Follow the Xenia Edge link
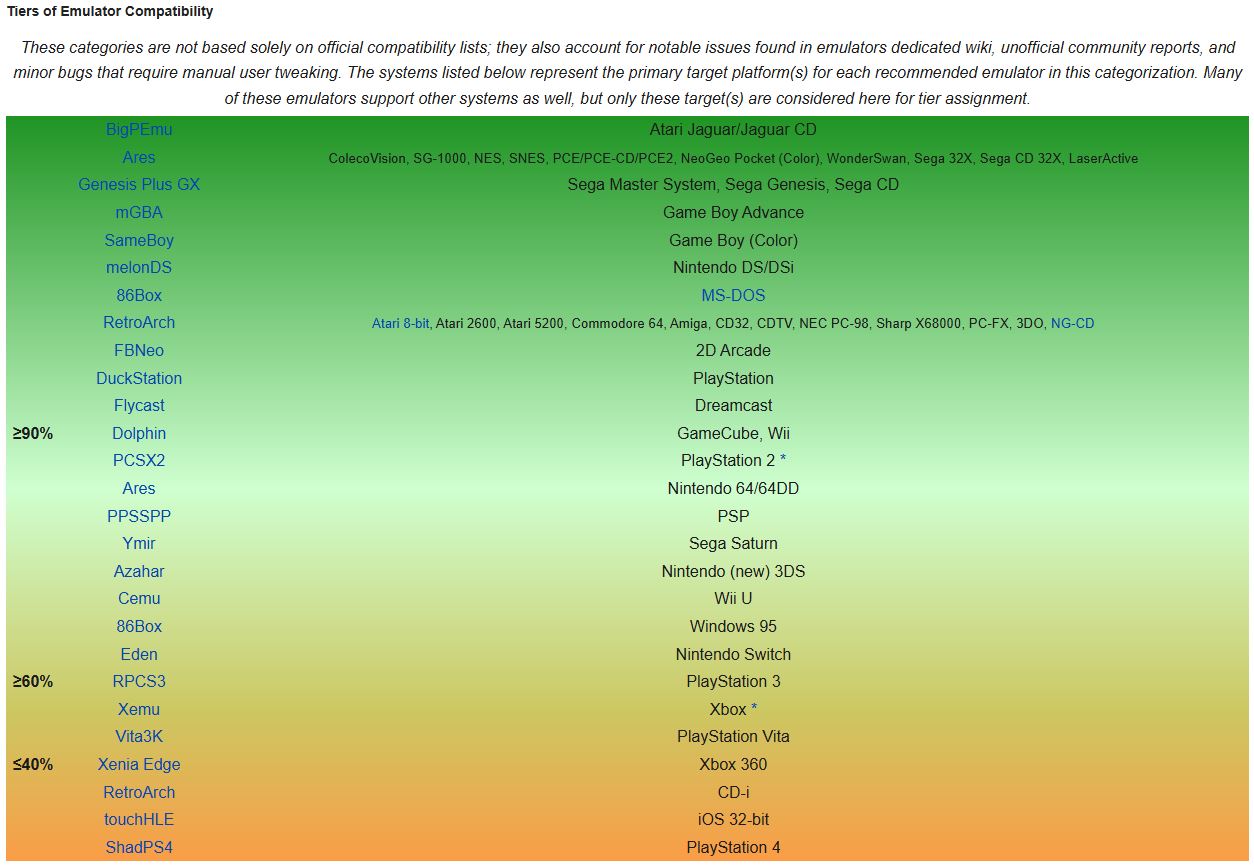Viewport: 1254px width, 866px height. [x=139, y=764]
